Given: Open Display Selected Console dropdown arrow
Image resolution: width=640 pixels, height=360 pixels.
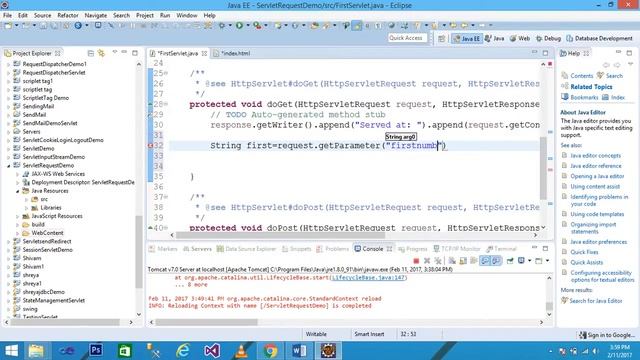Looking at the screenshot, I should 529,260.
